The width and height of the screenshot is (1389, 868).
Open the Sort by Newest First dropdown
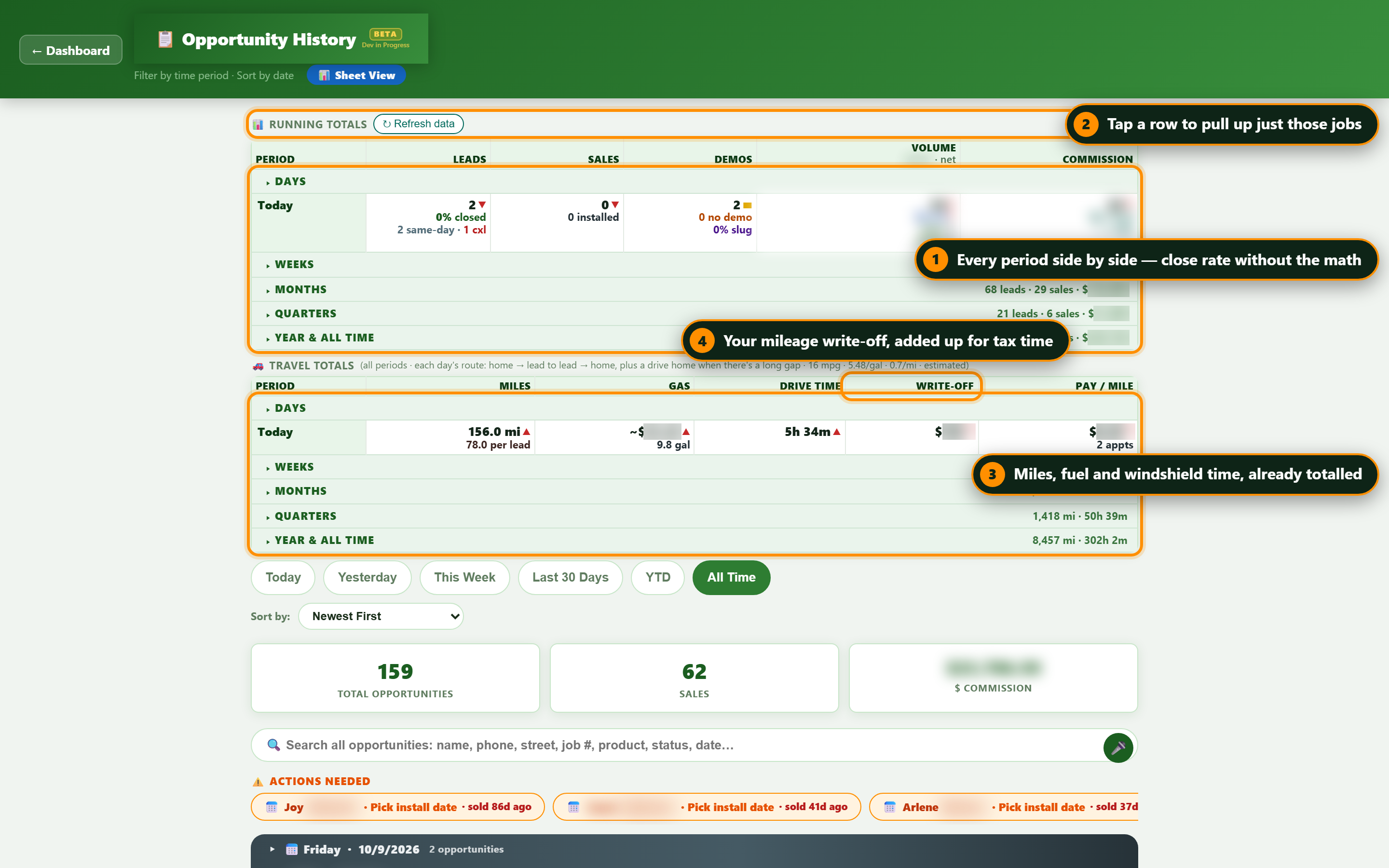381,616
